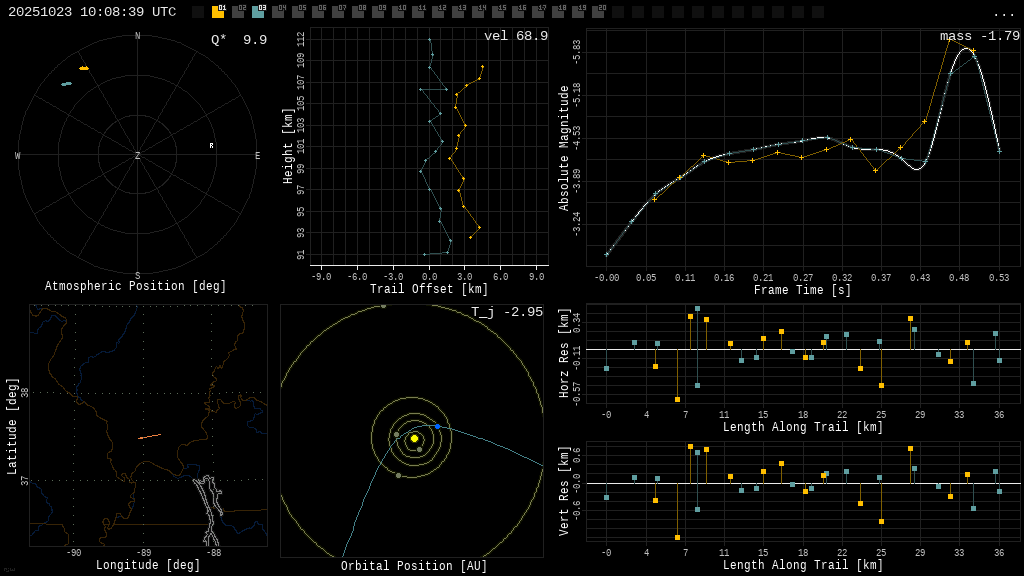This screenshot has height=576, width=1024.
Task: Click the mass -1.79 label
Action: click(x=979, y=36)
